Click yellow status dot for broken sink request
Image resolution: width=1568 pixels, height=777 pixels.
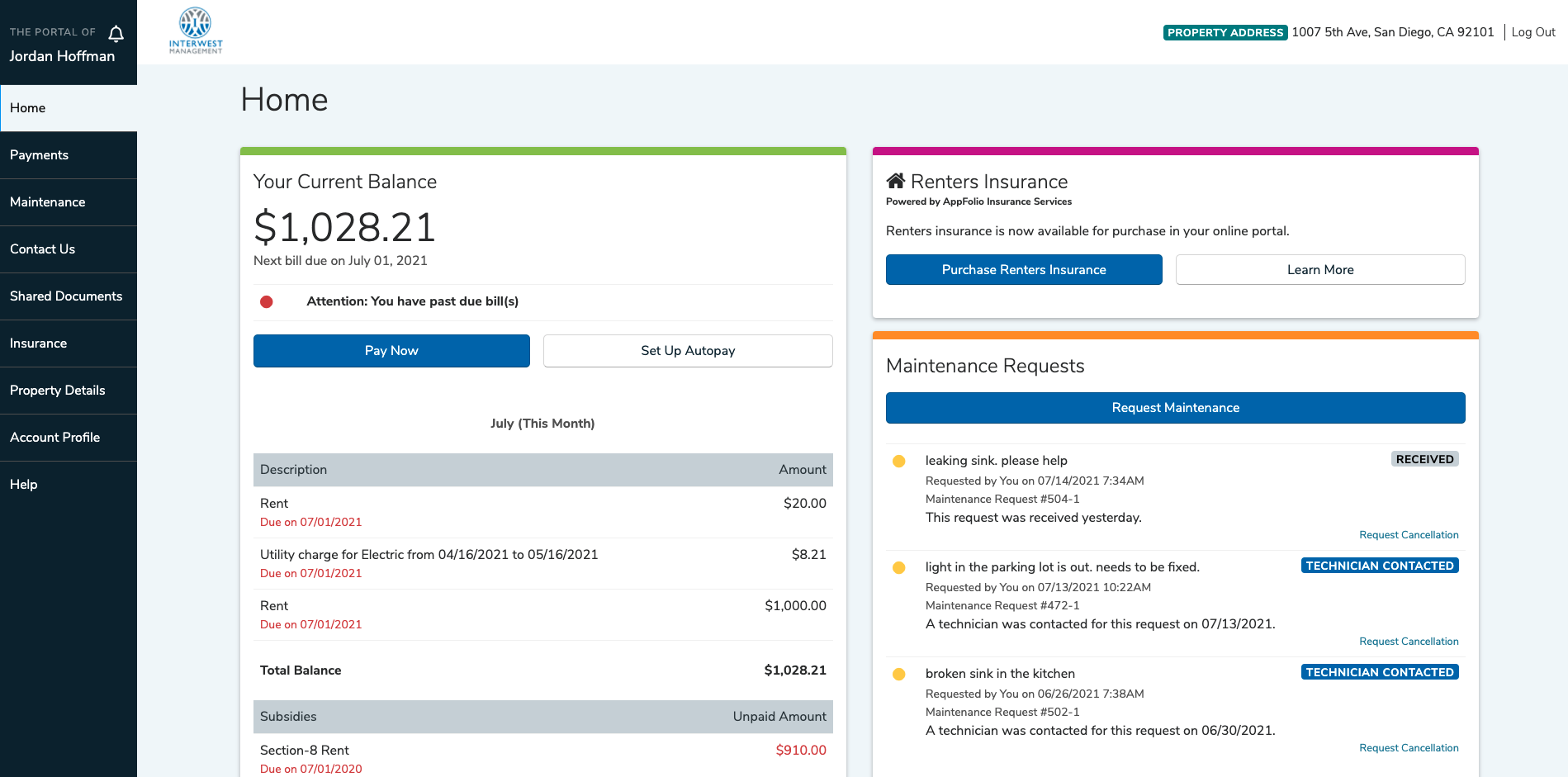pos(899,675)
